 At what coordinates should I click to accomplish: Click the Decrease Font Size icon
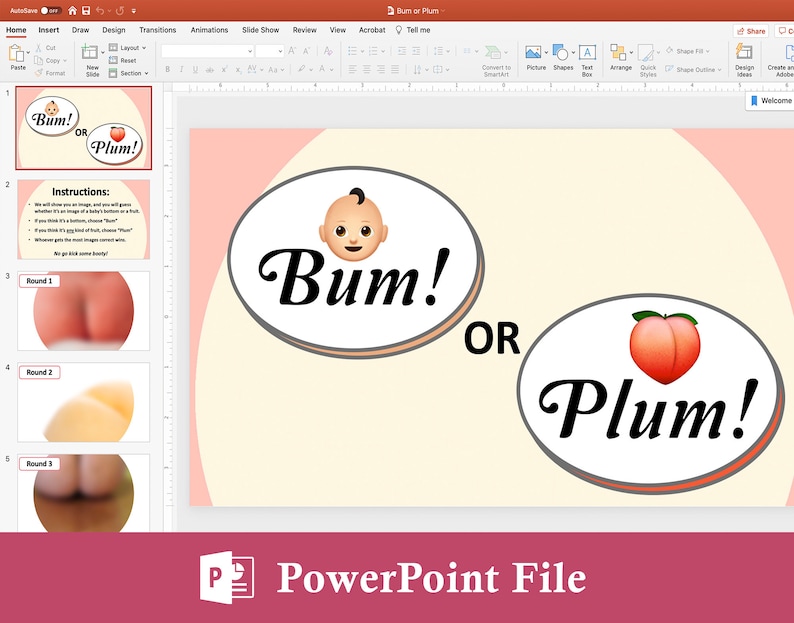tap(306, 51)
